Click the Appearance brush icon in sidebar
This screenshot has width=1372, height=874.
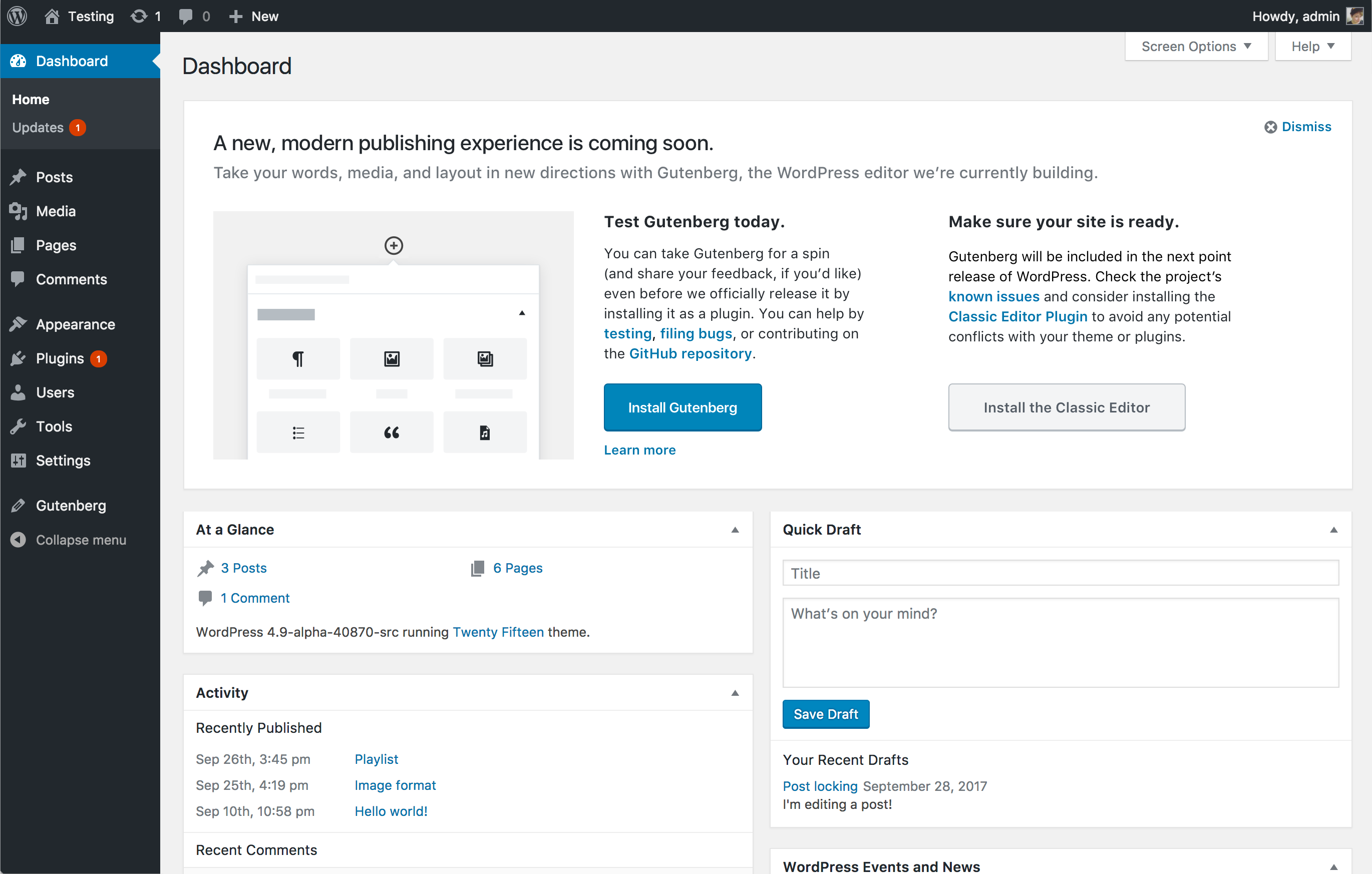[18, 324]
